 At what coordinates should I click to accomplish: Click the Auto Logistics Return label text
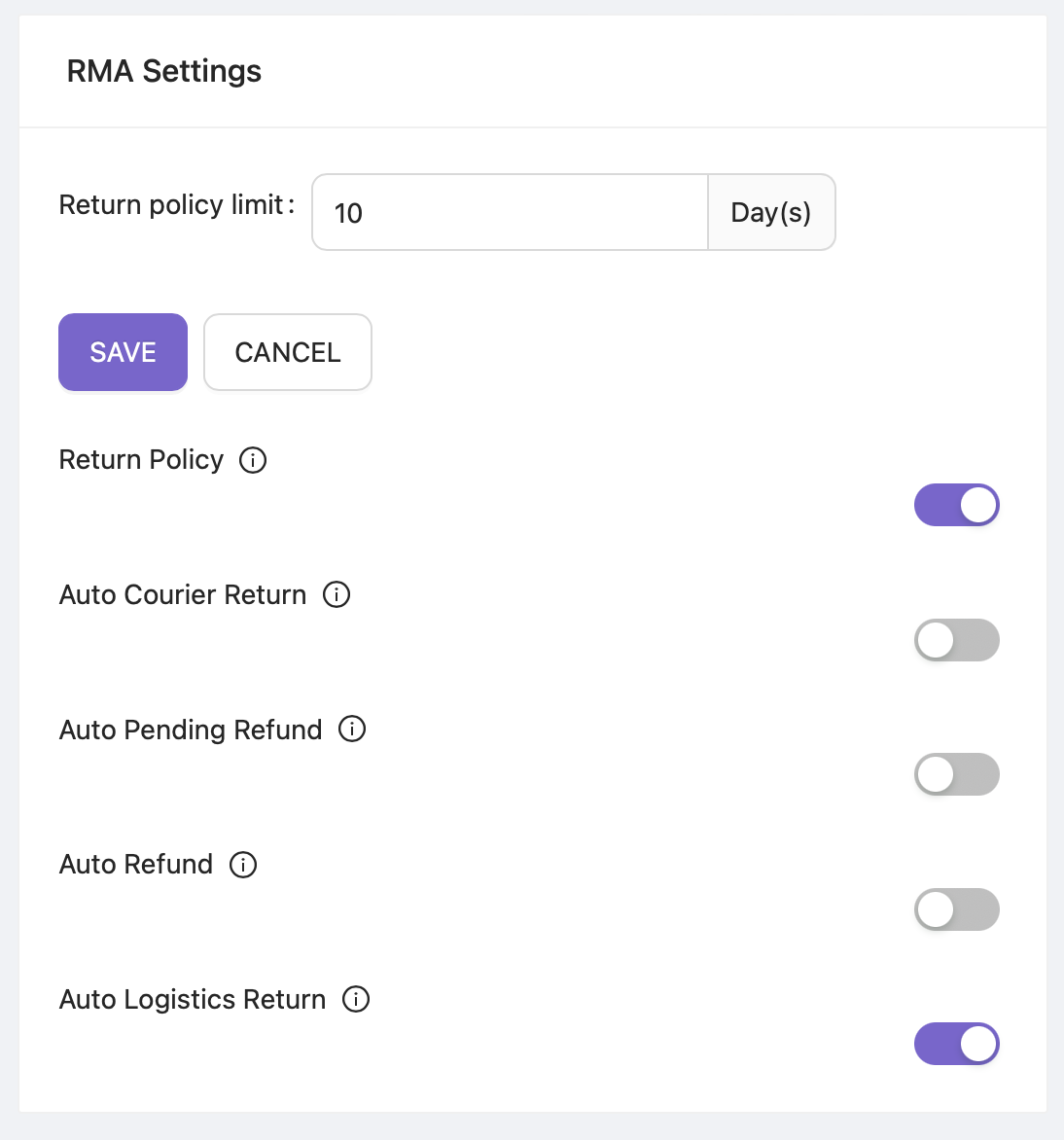(x=193, y=1000)
